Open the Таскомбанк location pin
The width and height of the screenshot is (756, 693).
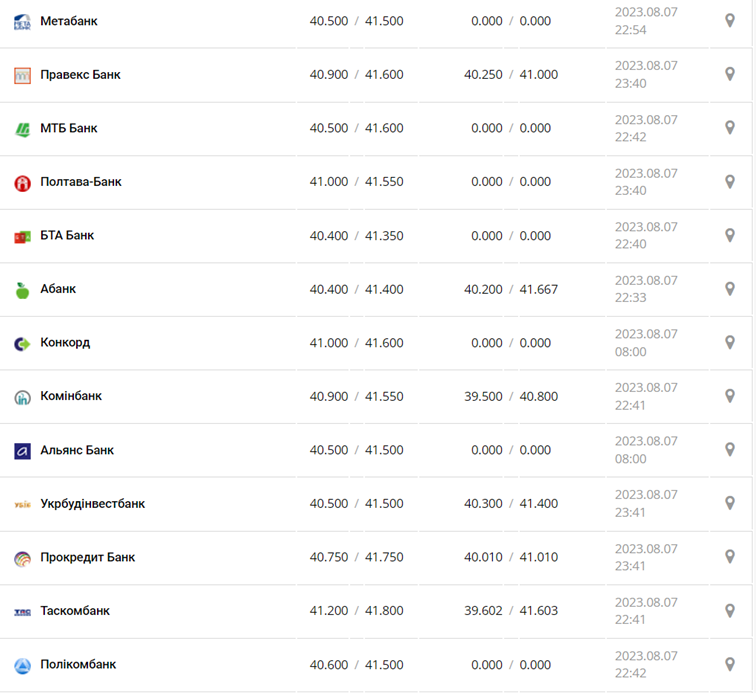click(x=730, y=610)
